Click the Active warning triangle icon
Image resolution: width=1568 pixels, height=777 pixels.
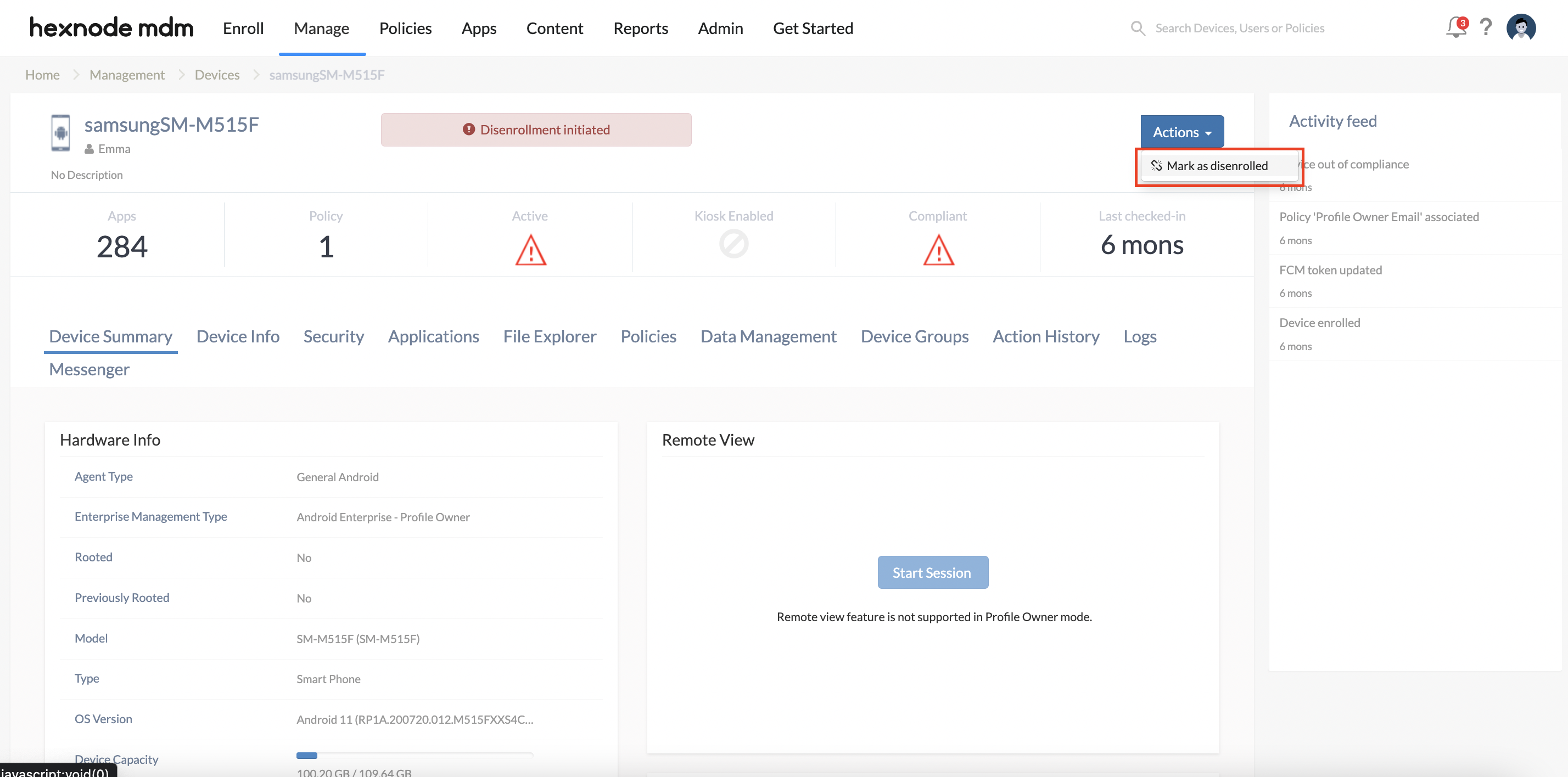point(531,250)
